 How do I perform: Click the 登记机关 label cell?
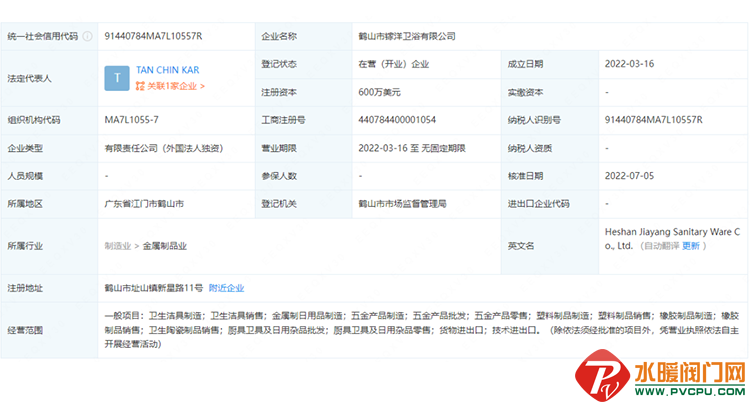point(304,204)
